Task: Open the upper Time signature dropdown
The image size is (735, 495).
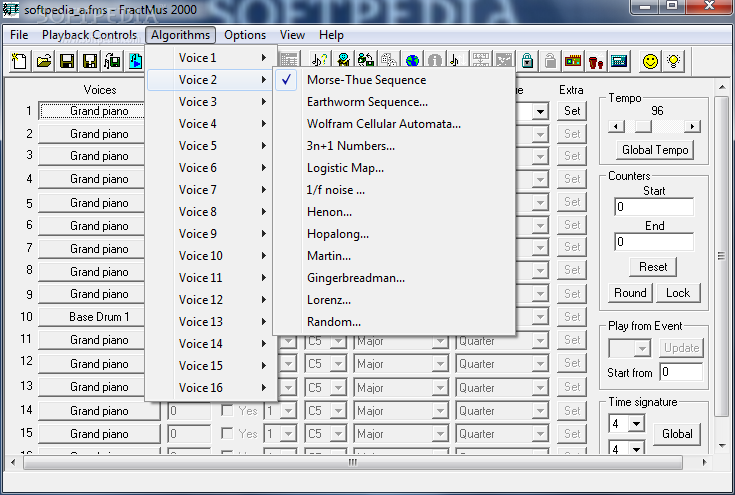Action: (636, 424)
